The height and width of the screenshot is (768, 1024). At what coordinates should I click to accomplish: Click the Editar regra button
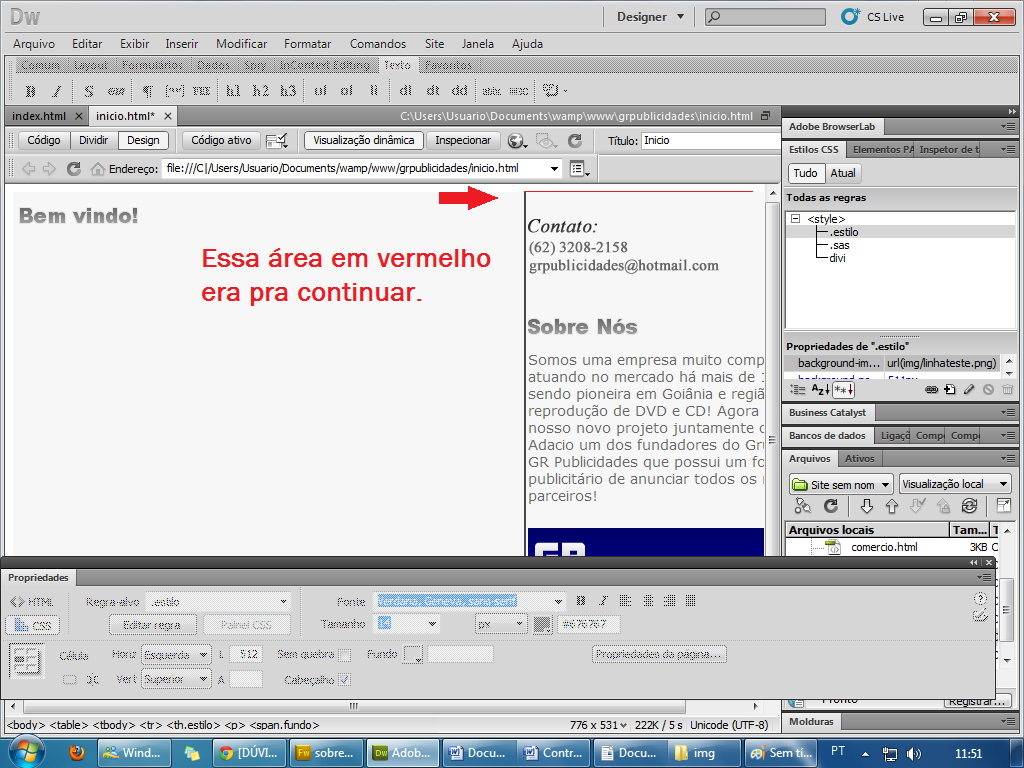pos(154,624)
